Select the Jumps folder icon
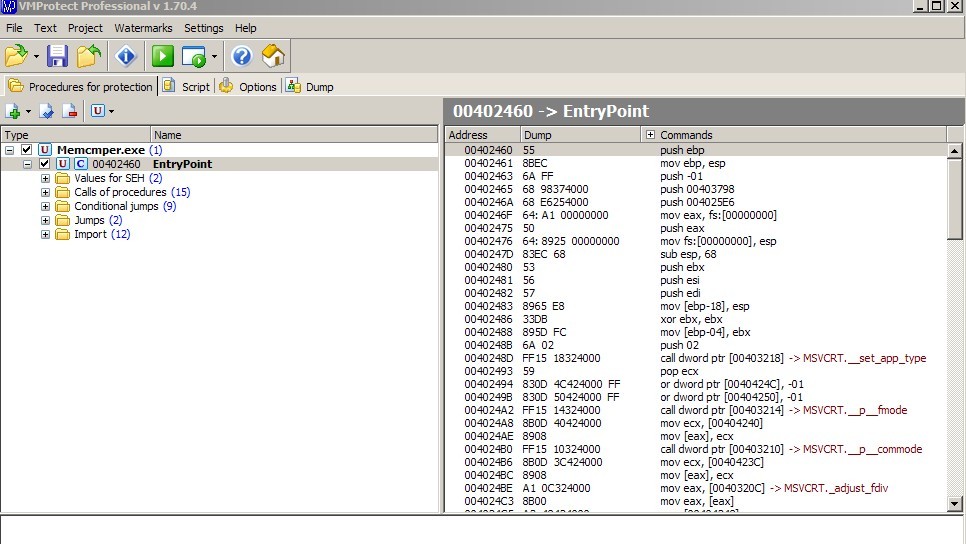Viewport: 966px width, 544px height. click(x=62, y=220)
